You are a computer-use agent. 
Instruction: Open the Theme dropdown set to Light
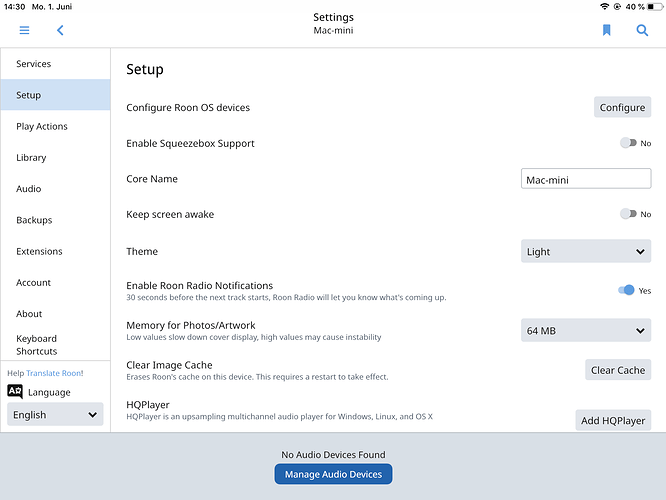[x=586, y=251]
